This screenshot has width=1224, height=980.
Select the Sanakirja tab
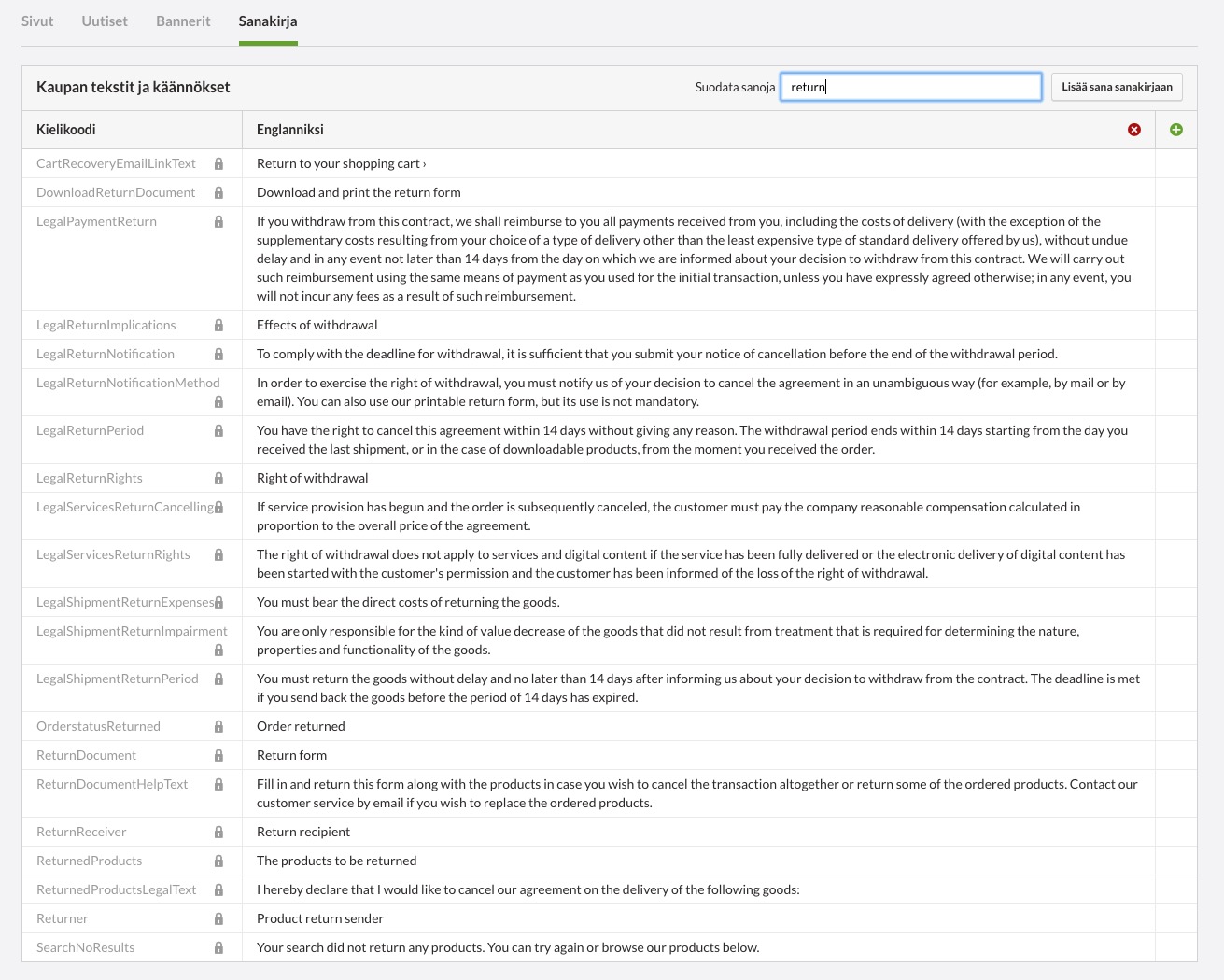point(268,21)
